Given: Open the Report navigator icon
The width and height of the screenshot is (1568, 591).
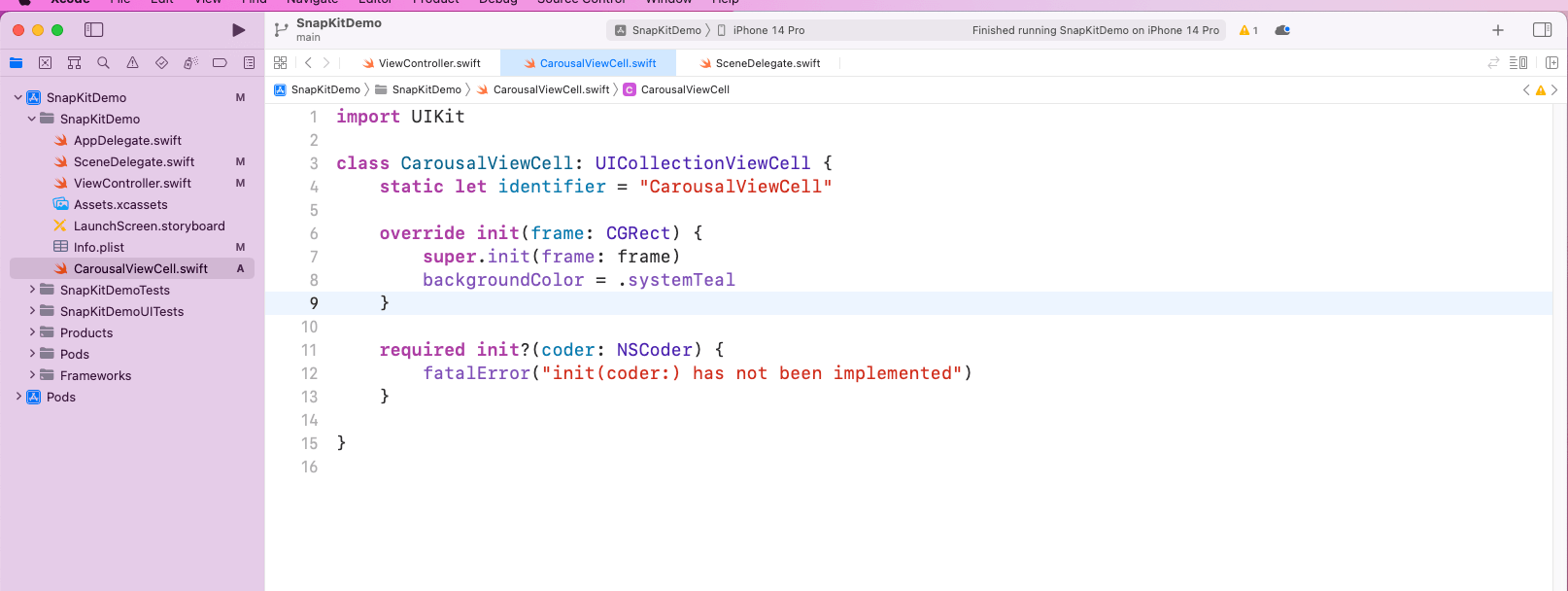Looking at the screenshot, I should [x=249, y=63].
